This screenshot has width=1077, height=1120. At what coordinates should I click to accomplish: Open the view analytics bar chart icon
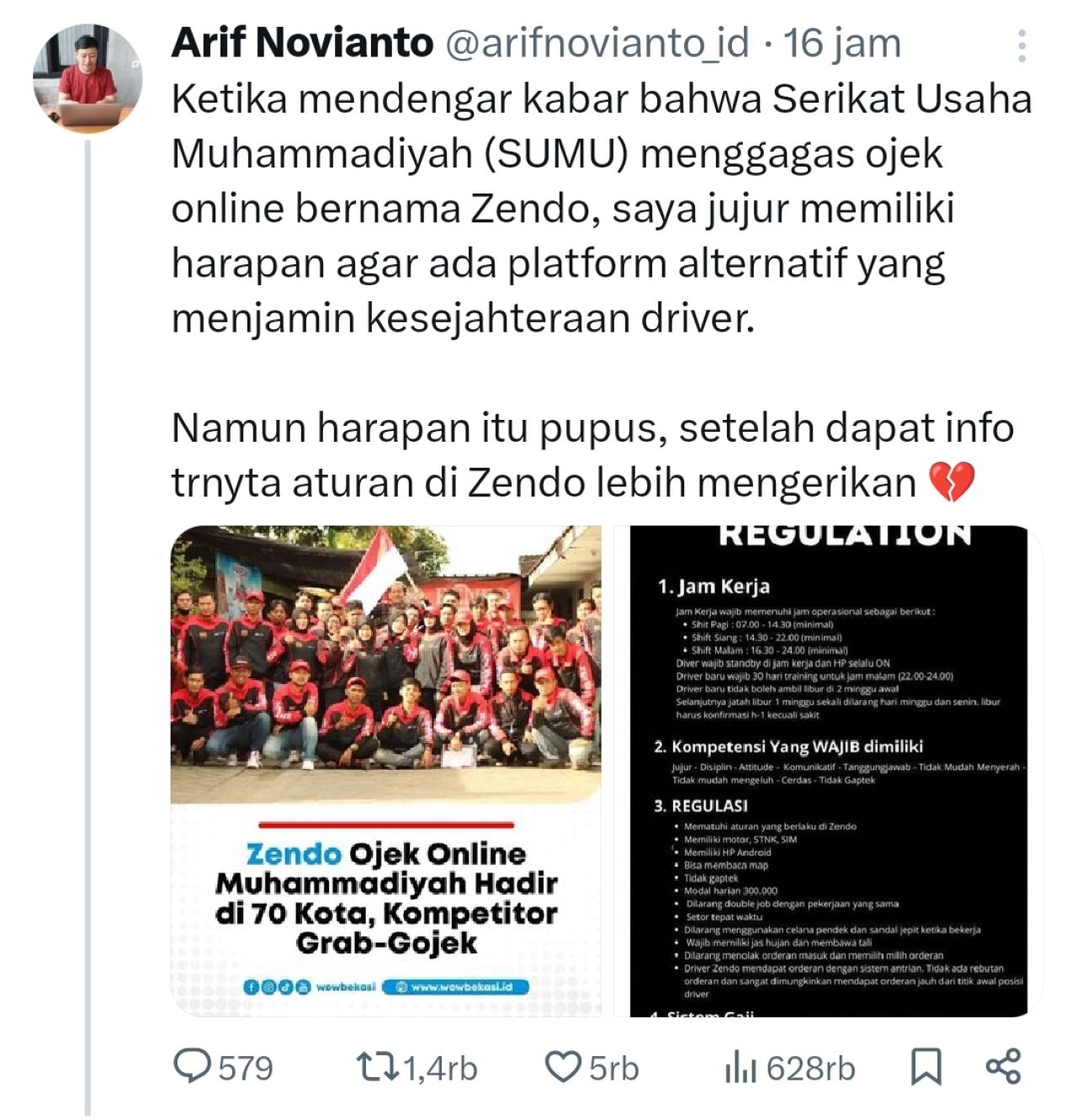(x=740, y=1068)
